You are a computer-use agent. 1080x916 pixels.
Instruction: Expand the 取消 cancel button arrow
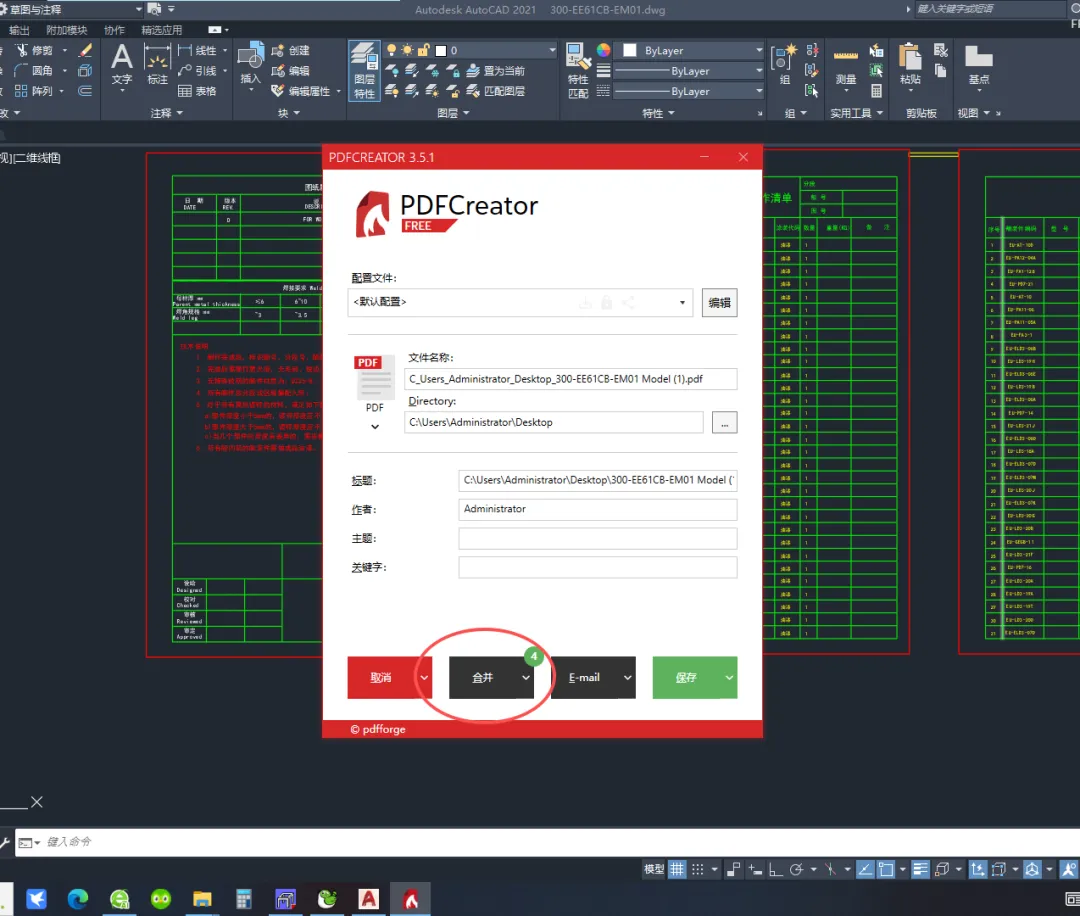pos(424,678)
